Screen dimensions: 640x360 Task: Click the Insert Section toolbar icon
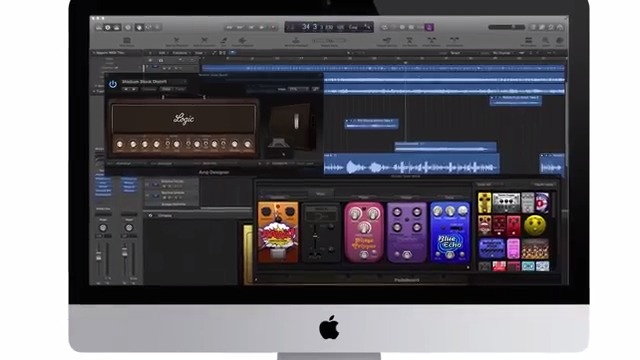click(x=431, y=41)
